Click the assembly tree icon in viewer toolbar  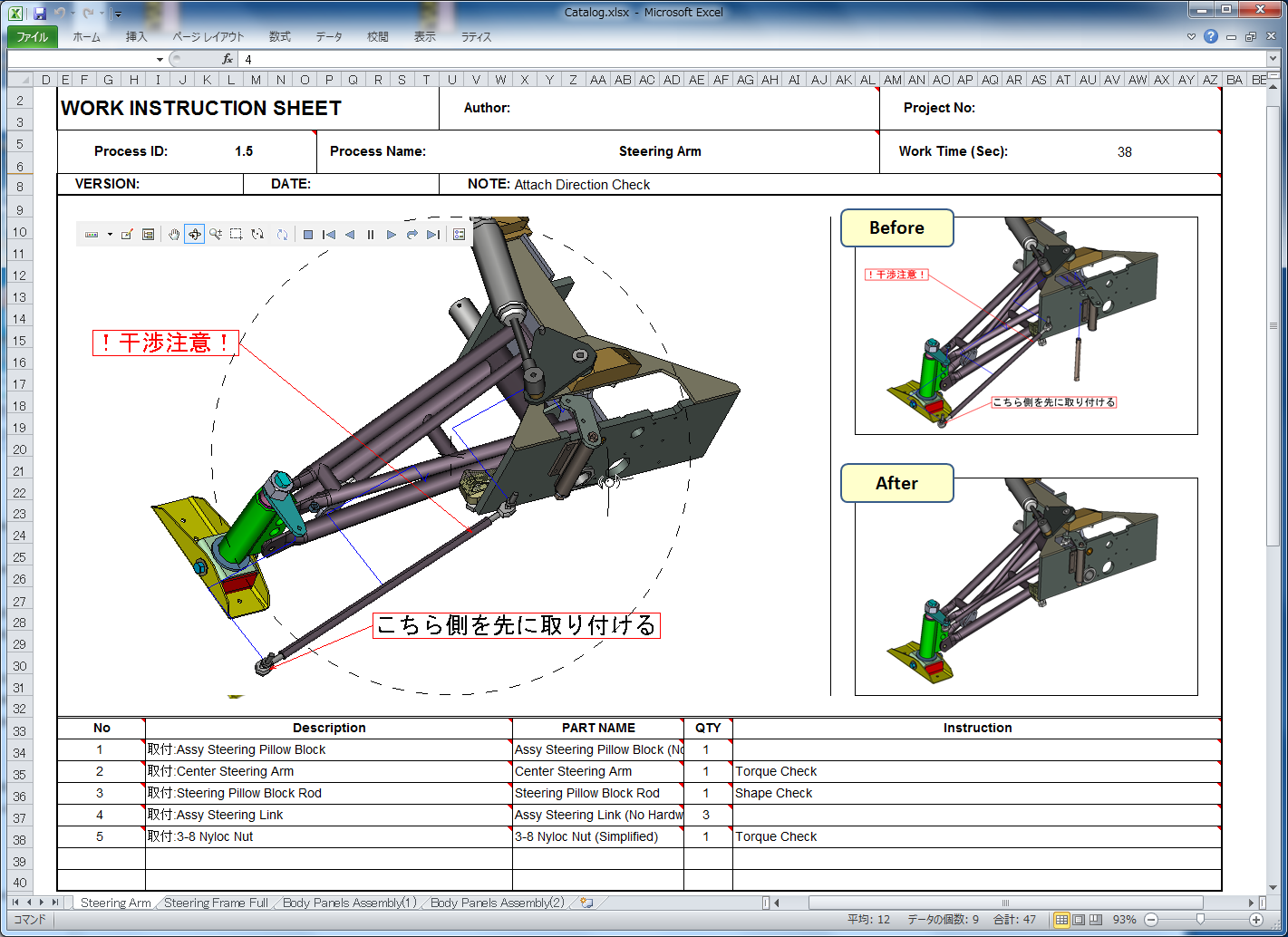[x=149, y=235]
